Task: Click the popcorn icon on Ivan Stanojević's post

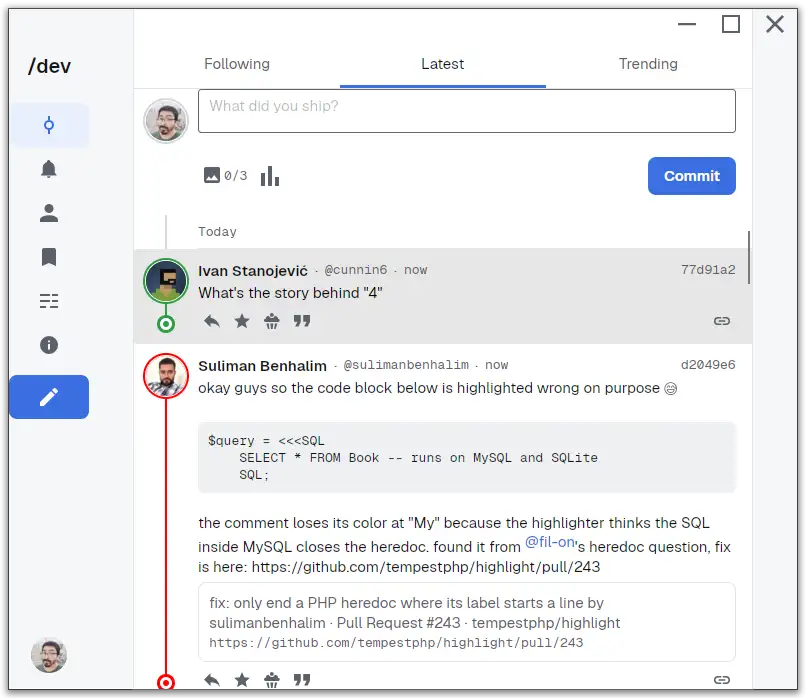Action: tap(271, 322)
